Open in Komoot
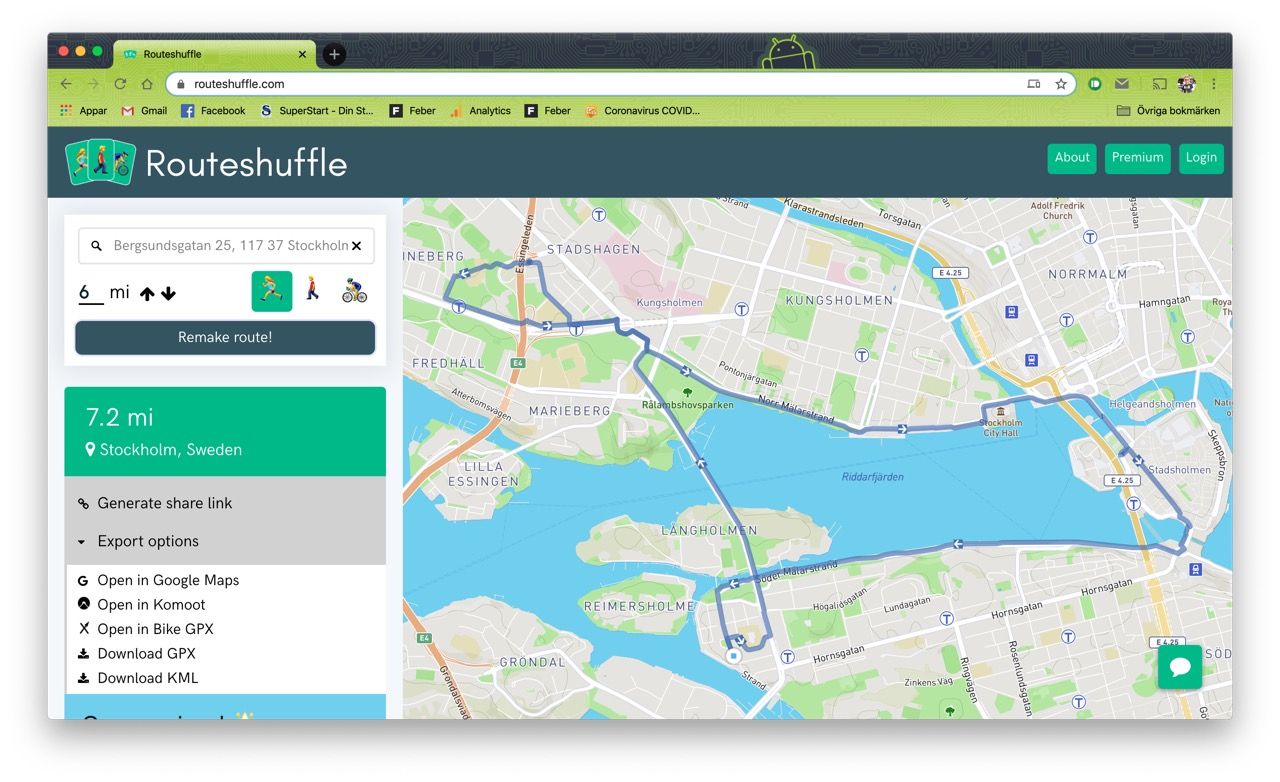Image resolution: width=1280 pixels, height=782 pixels. (151, 604)
